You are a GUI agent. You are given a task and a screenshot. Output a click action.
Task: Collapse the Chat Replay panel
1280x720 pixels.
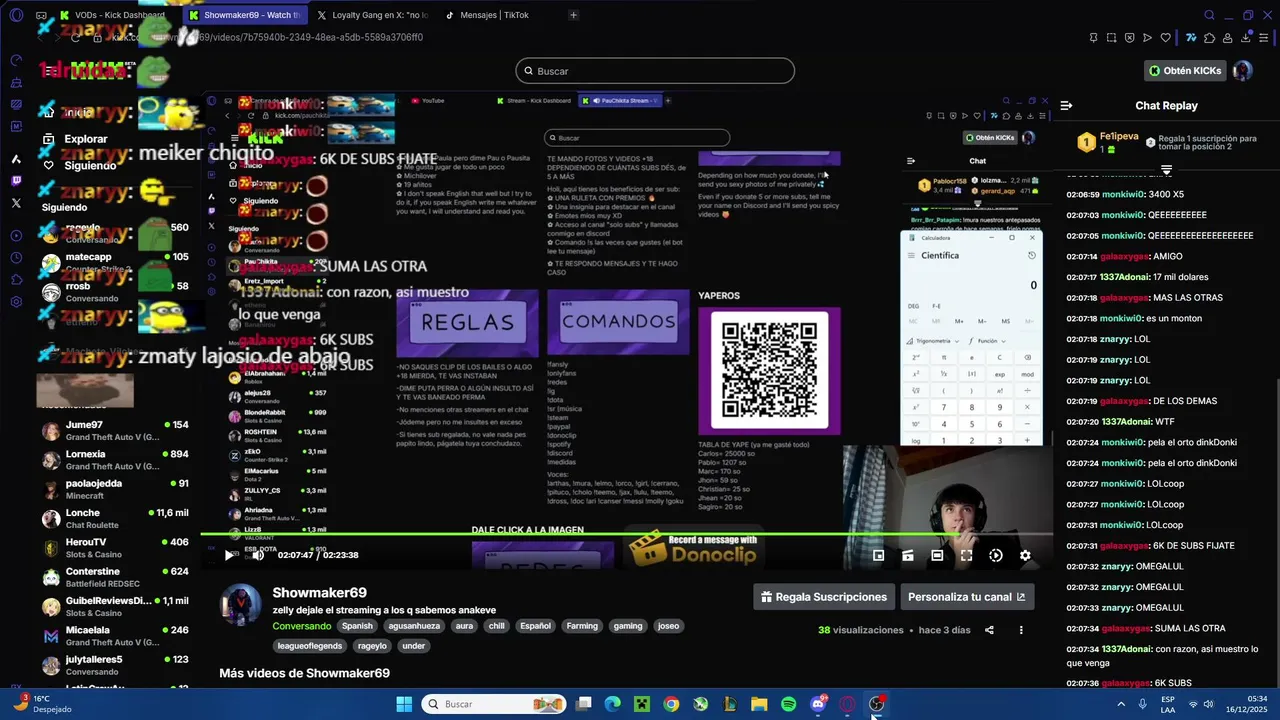coord(1066,105)
